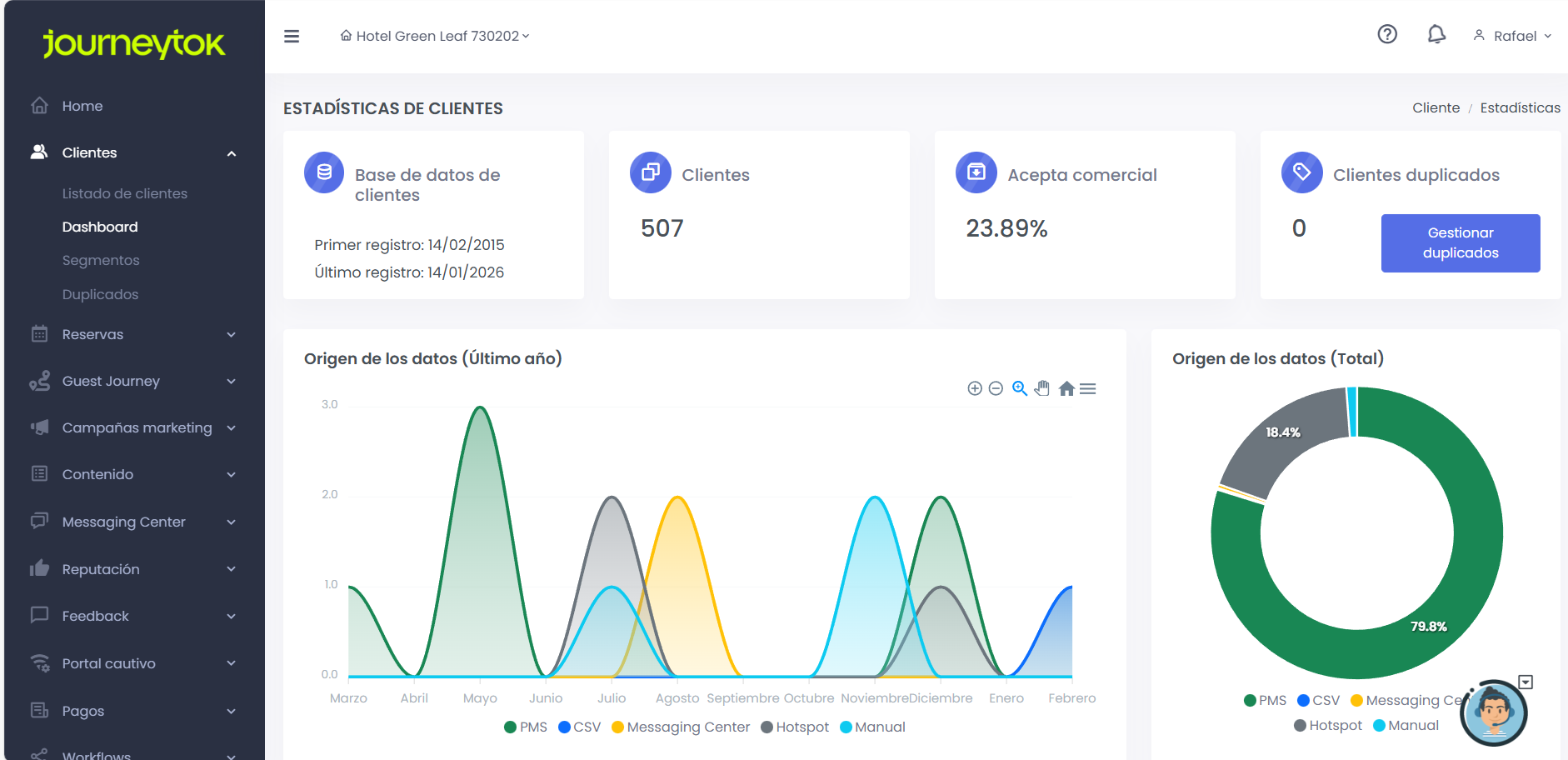Collapse the Clientes sidebar section

click(133, 152)
